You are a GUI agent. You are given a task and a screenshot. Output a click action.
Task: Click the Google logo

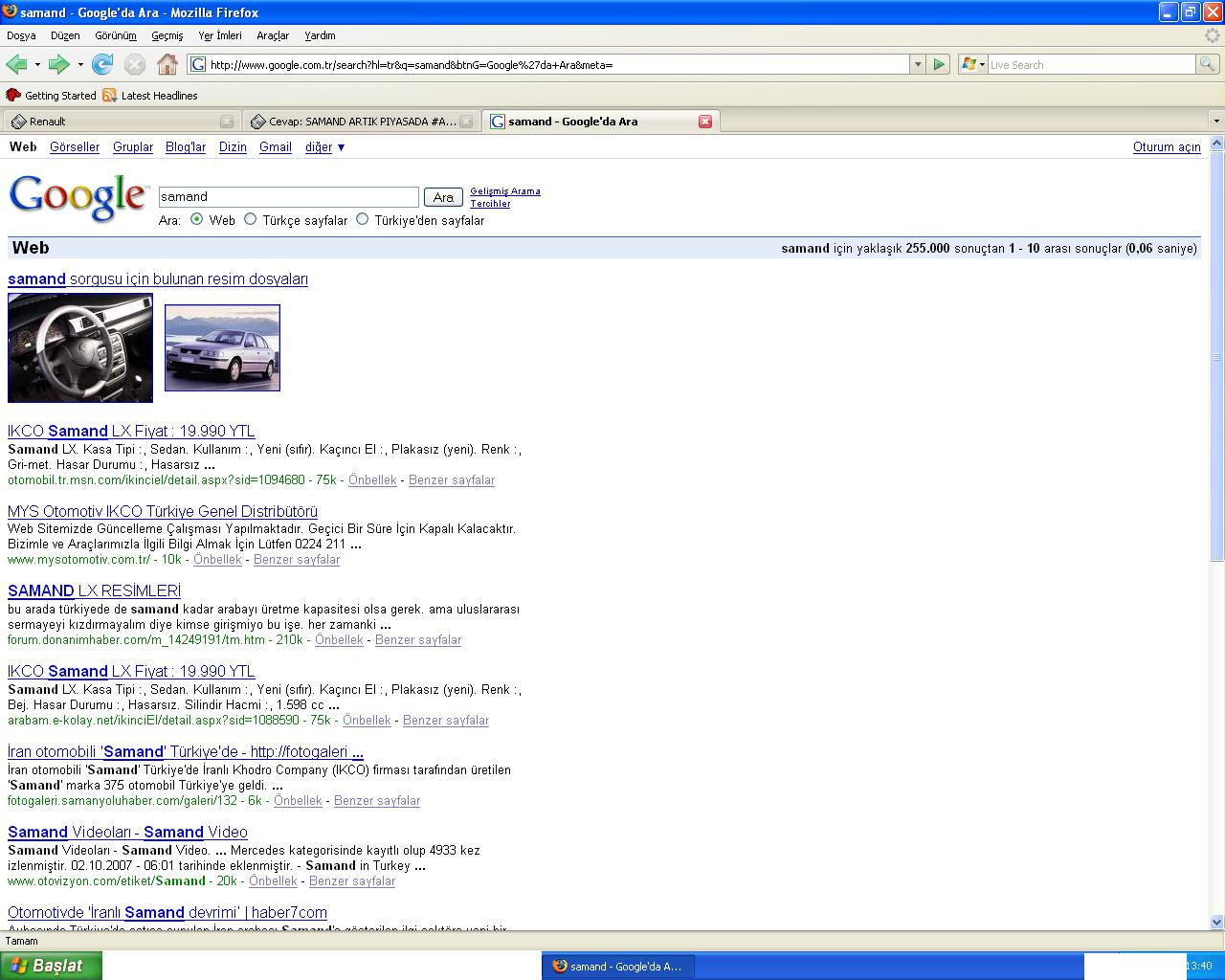(78, 198)
